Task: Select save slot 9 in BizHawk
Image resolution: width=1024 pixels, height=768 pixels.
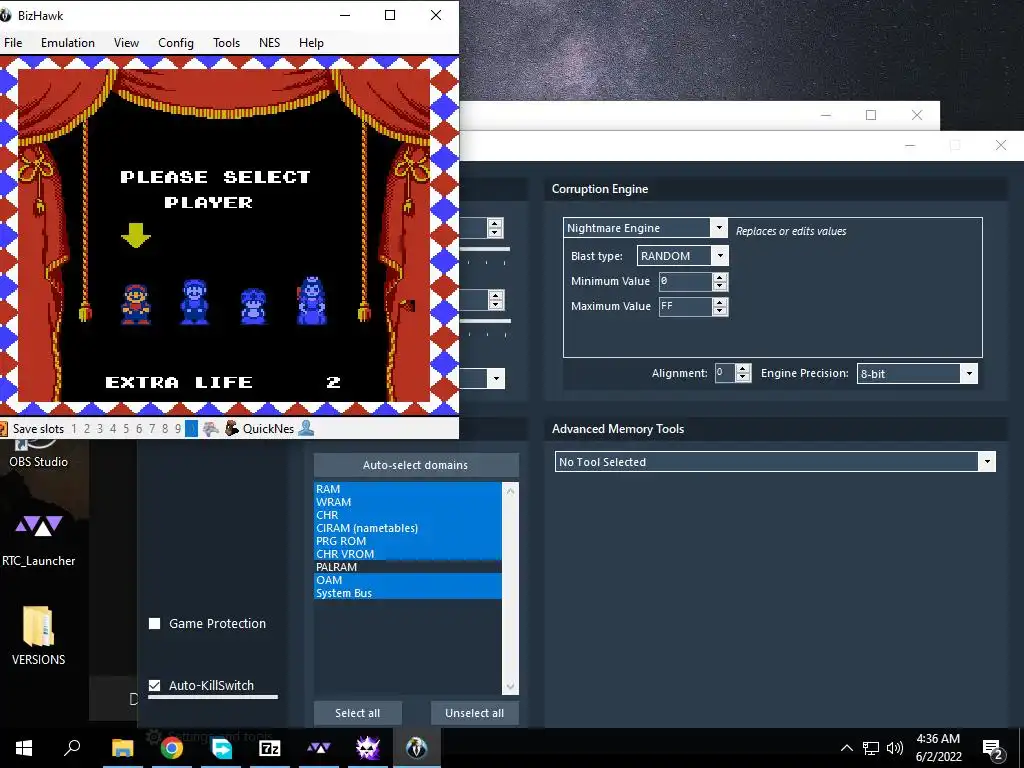Action: (x=178, y=429)
